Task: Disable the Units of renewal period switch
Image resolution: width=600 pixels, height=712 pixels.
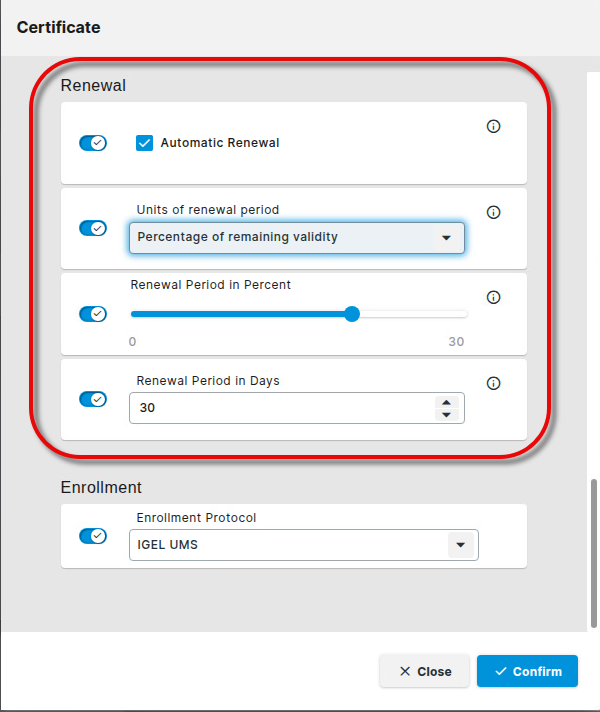Action: click(93, 228)
